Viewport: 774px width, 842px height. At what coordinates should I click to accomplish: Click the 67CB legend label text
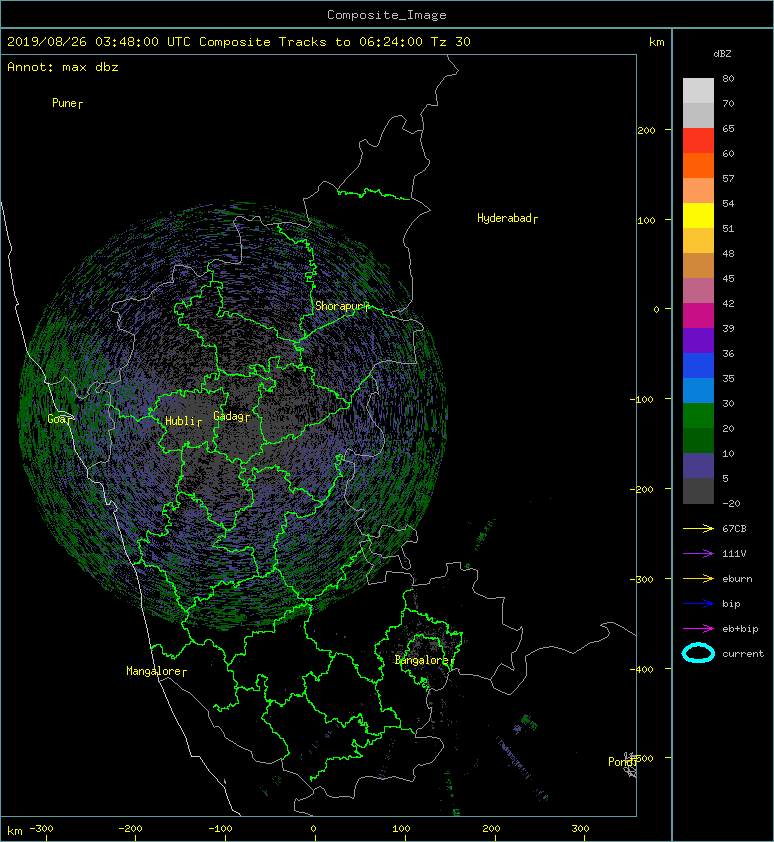coord(734,529)
